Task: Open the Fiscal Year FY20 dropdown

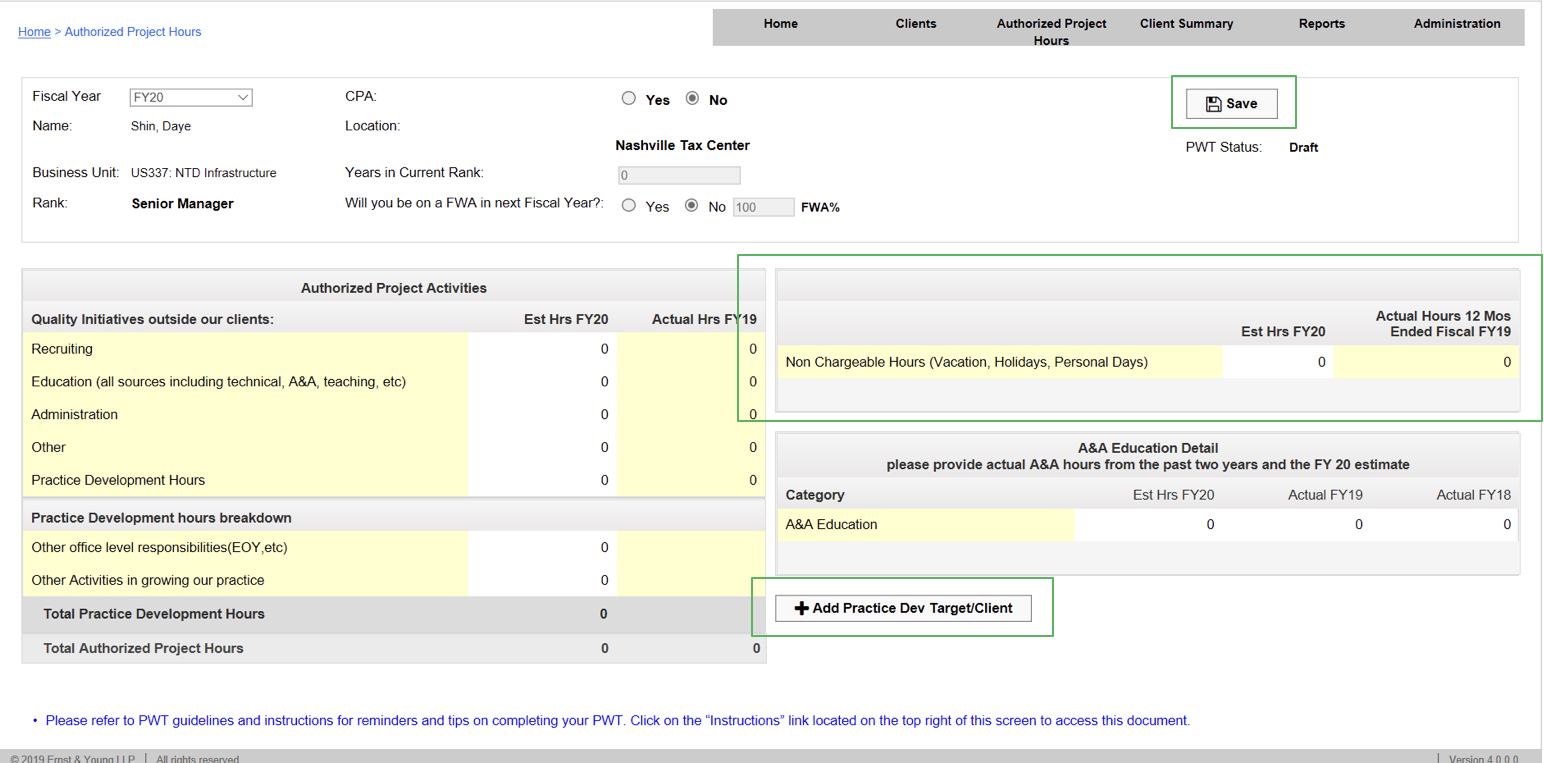Action: 191,98
